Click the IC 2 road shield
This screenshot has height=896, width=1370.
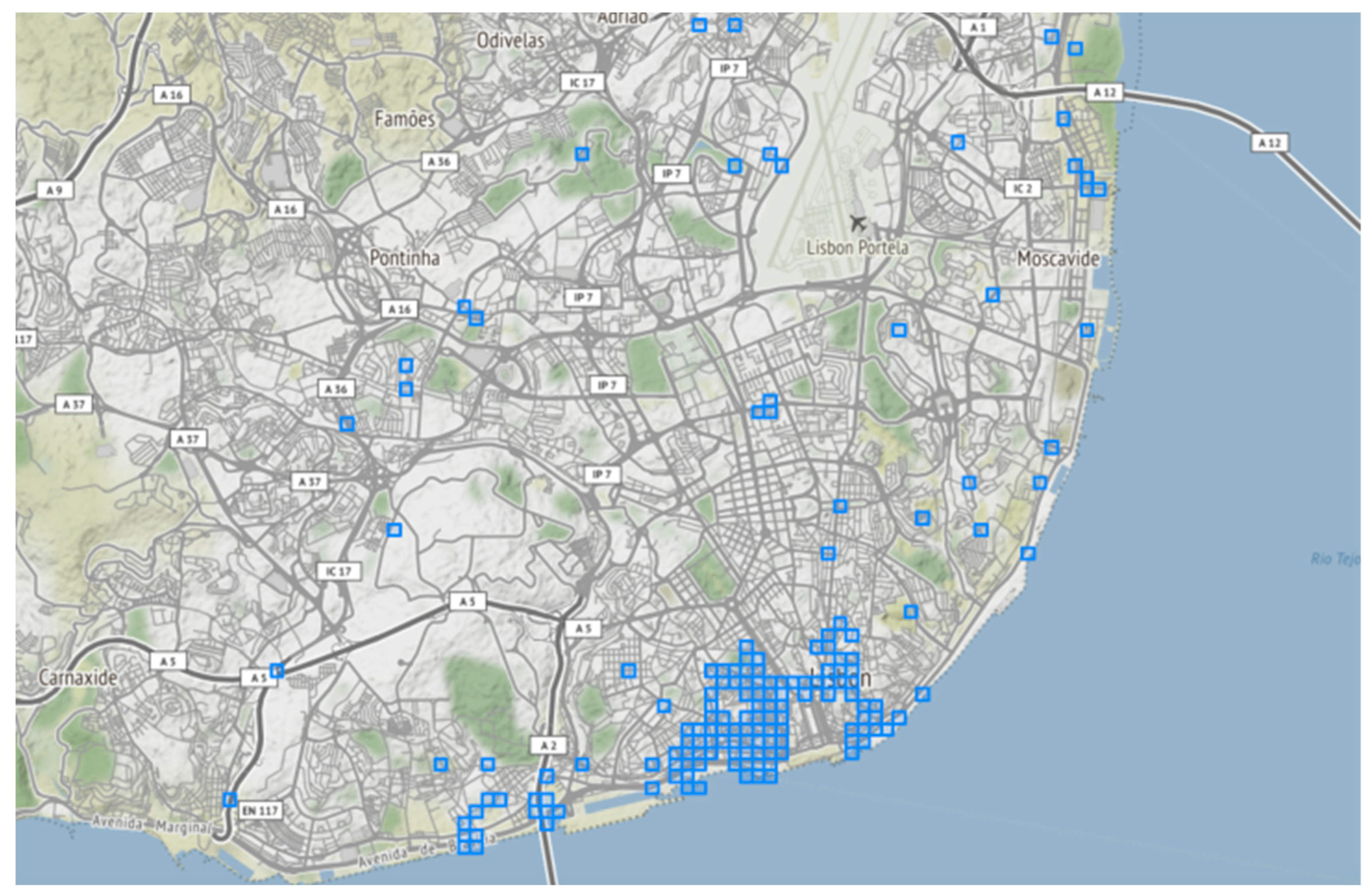[1022, 189]
